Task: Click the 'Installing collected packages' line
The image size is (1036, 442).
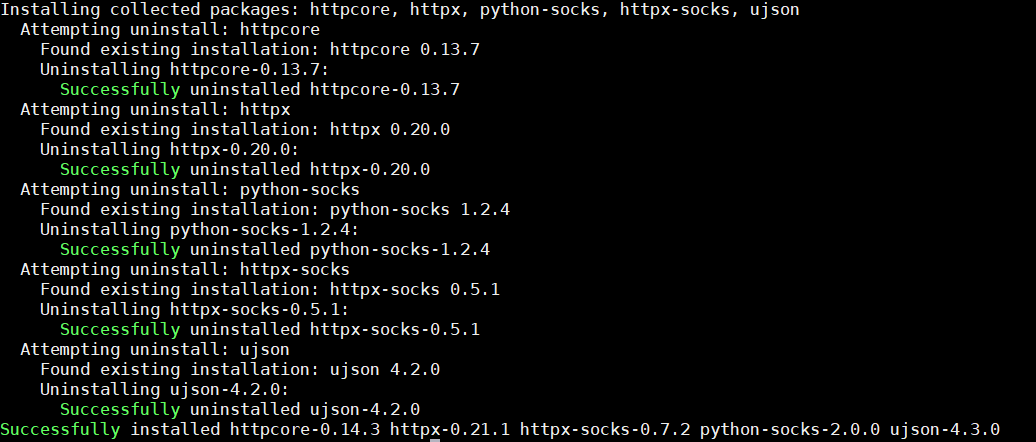Action: 400,10
